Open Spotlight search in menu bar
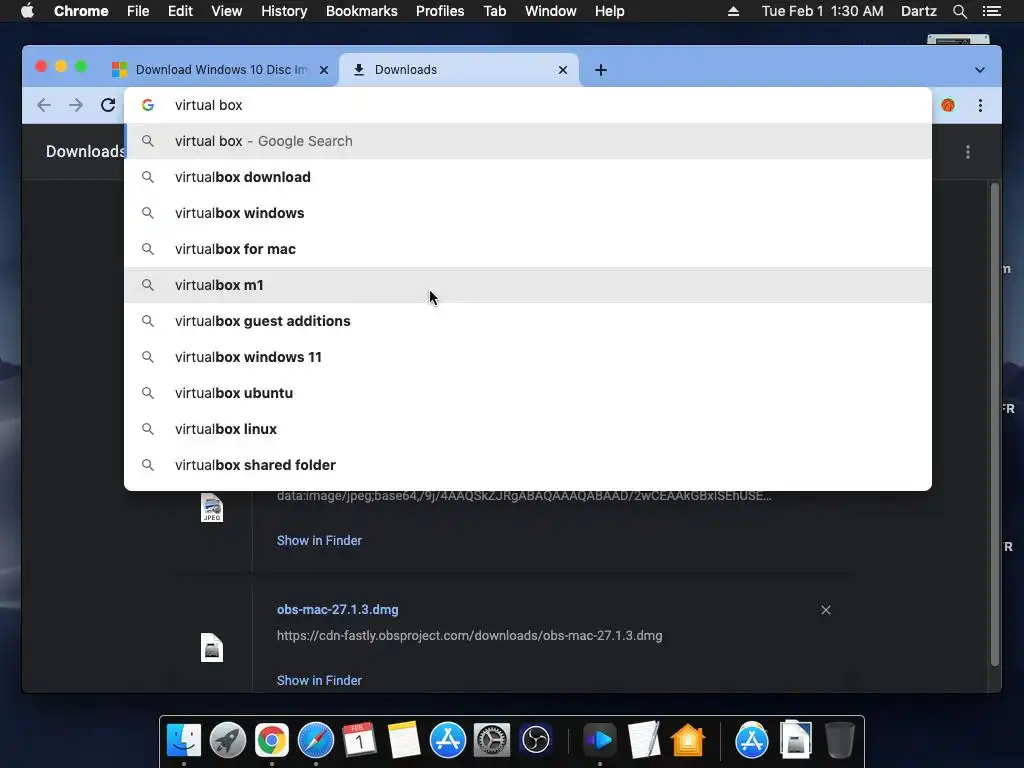This screenshot has height=768, width=1024. 959,11
